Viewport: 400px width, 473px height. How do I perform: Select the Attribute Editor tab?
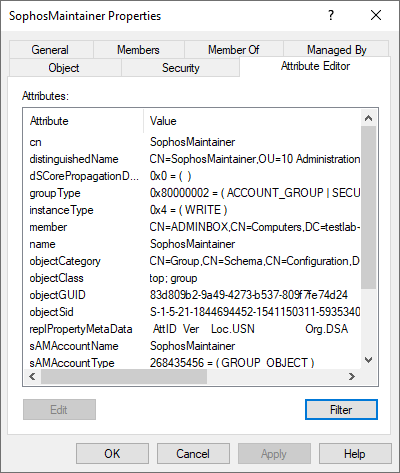tap(315, 66)
